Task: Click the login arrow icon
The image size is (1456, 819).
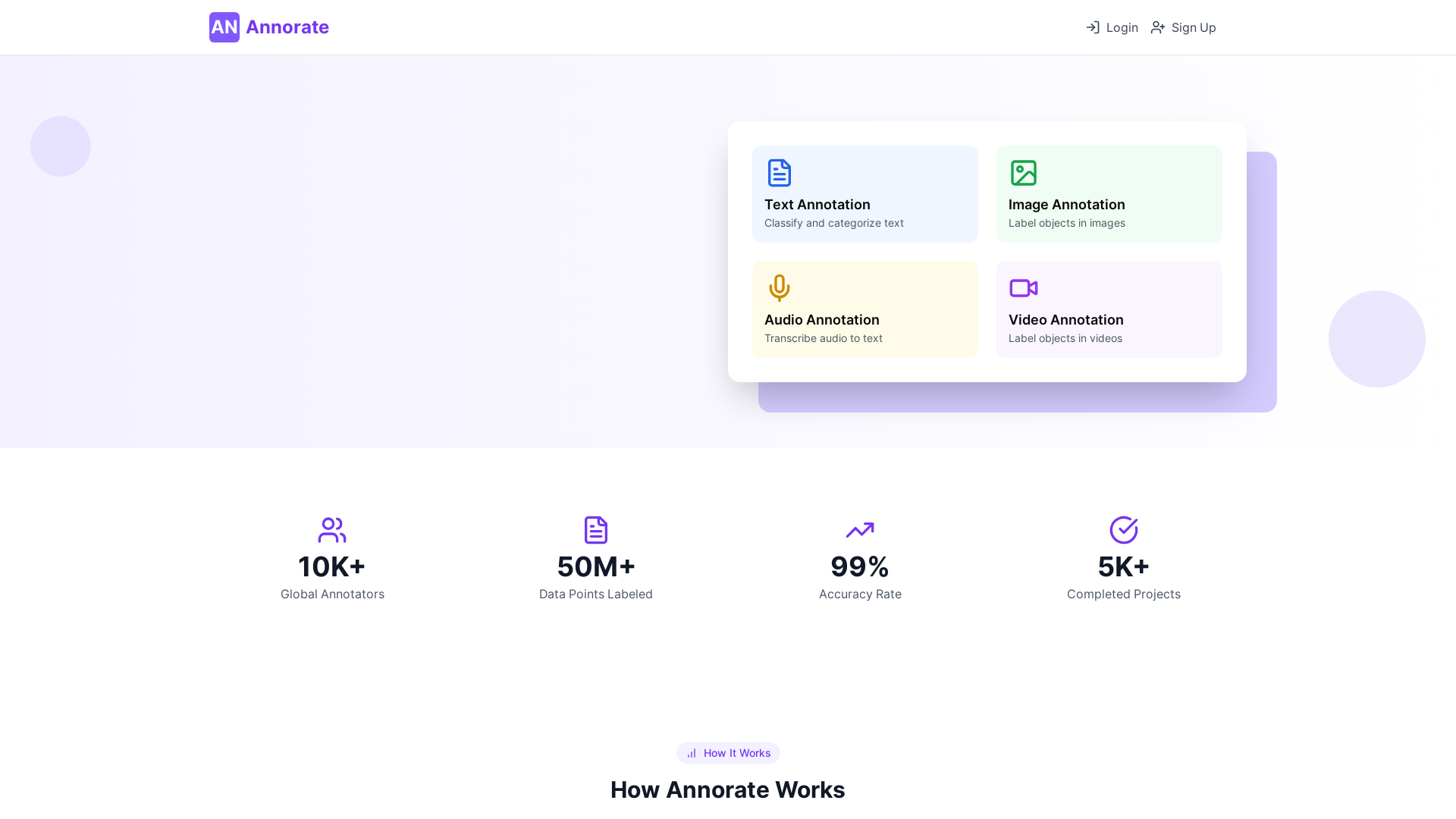Action: click(x=1093, y=27)
